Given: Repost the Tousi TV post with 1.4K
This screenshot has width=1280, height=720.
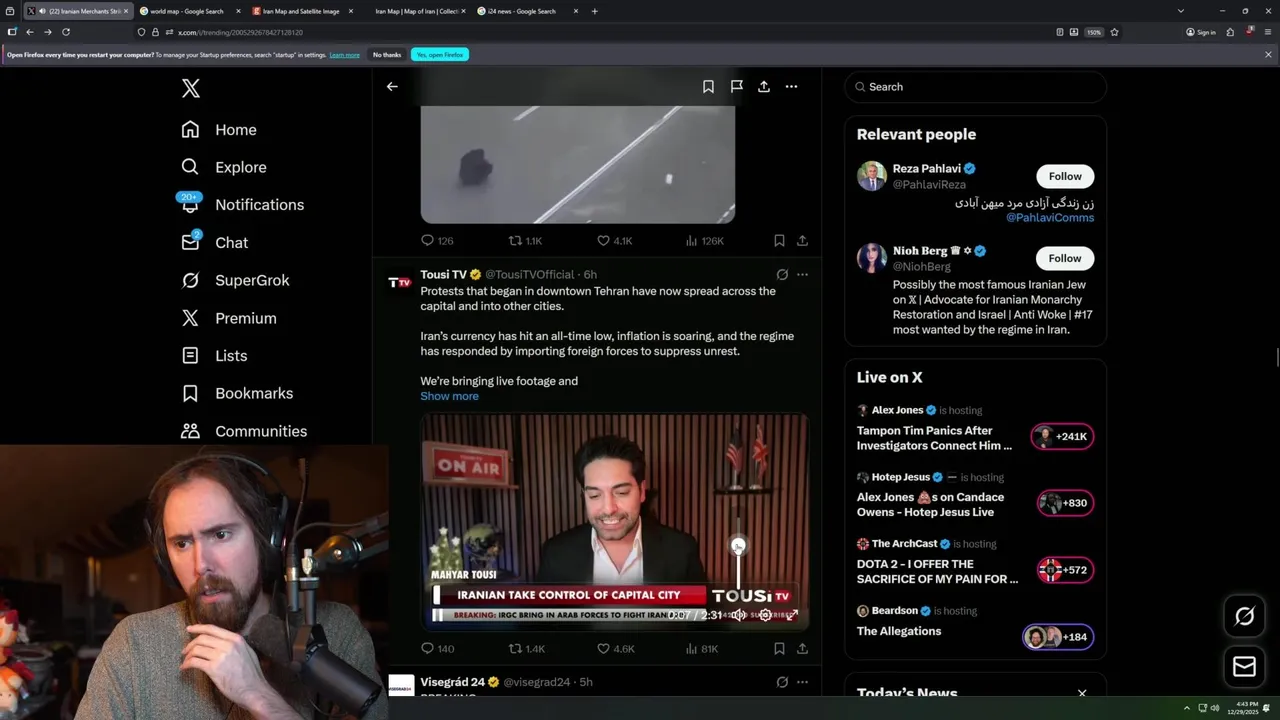Looking at the screenshot, I should [x=526, y=649].
